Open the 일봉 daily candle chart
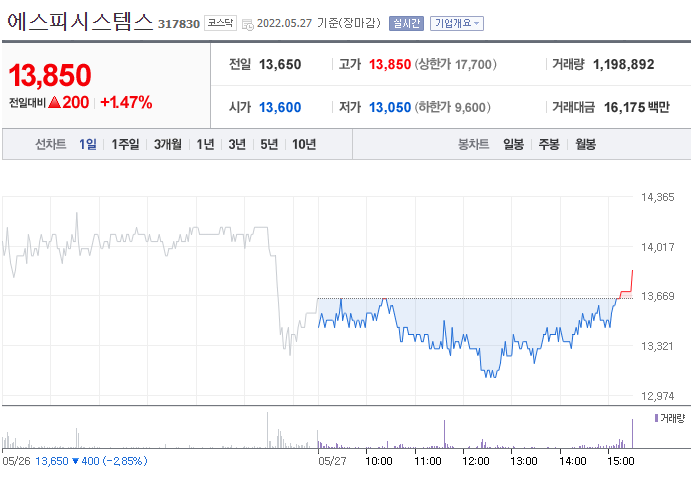 pos(513,144)
